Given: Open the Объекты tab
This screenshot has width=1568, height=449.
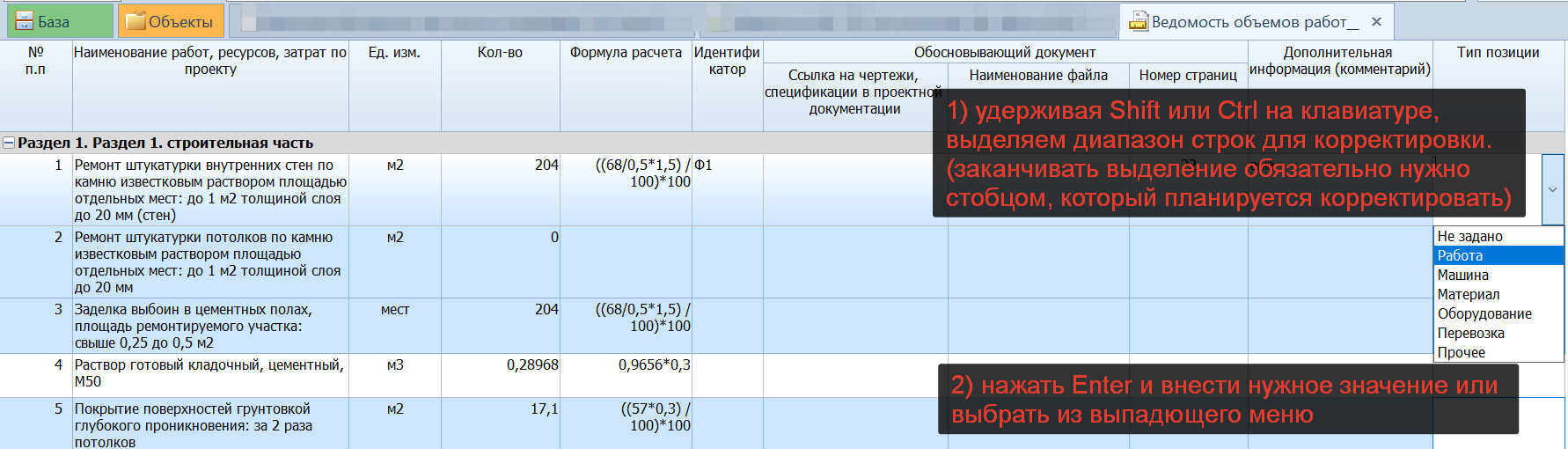Looking at the screenshot, I should (171, 21).
